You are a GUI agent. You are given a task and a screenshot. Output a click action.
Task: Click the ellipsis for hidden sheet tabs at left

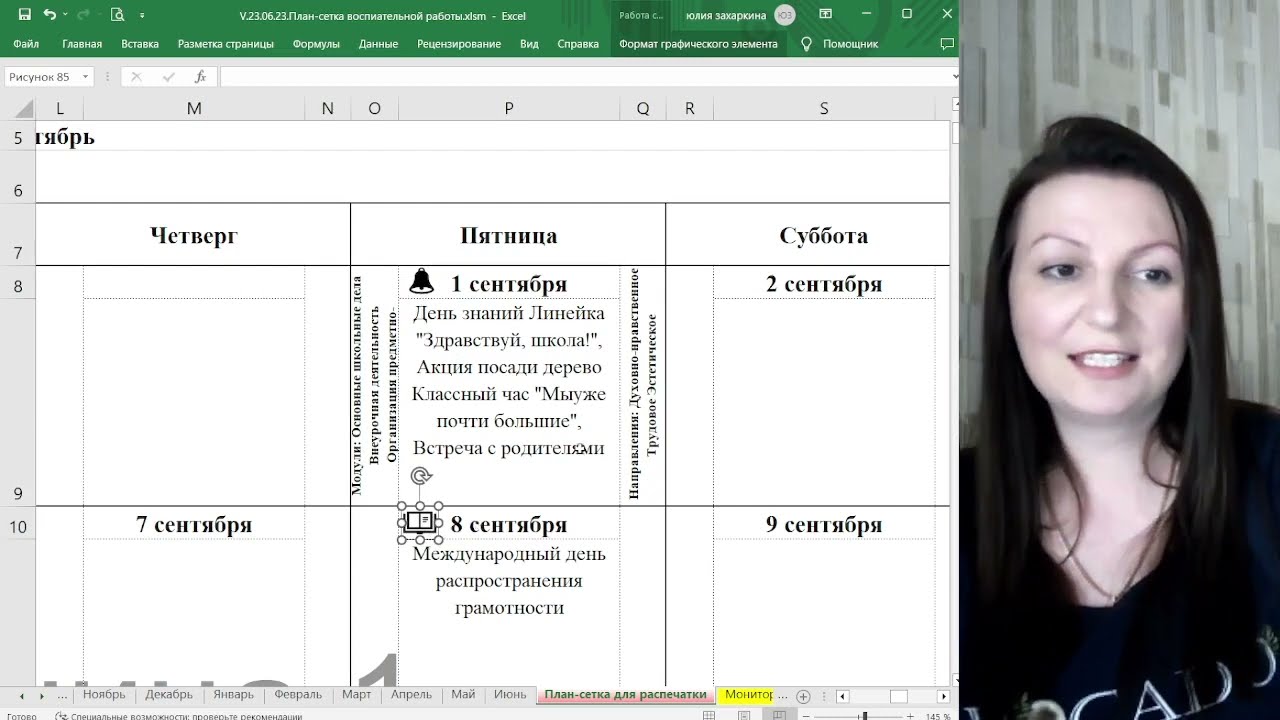pos(63,695)
